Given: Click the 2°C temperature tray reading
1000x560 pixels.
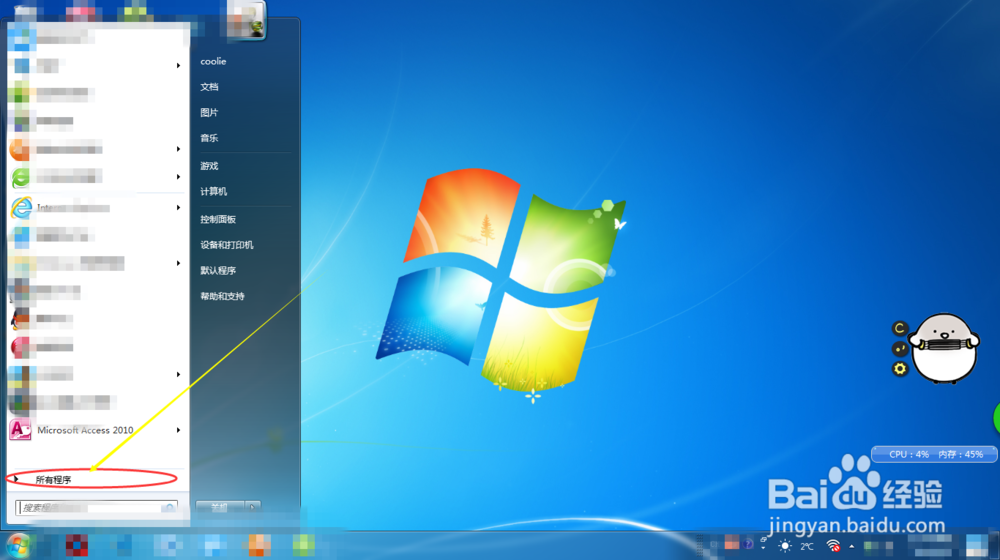Looking at the screenshot, I should tap(807, 547).
